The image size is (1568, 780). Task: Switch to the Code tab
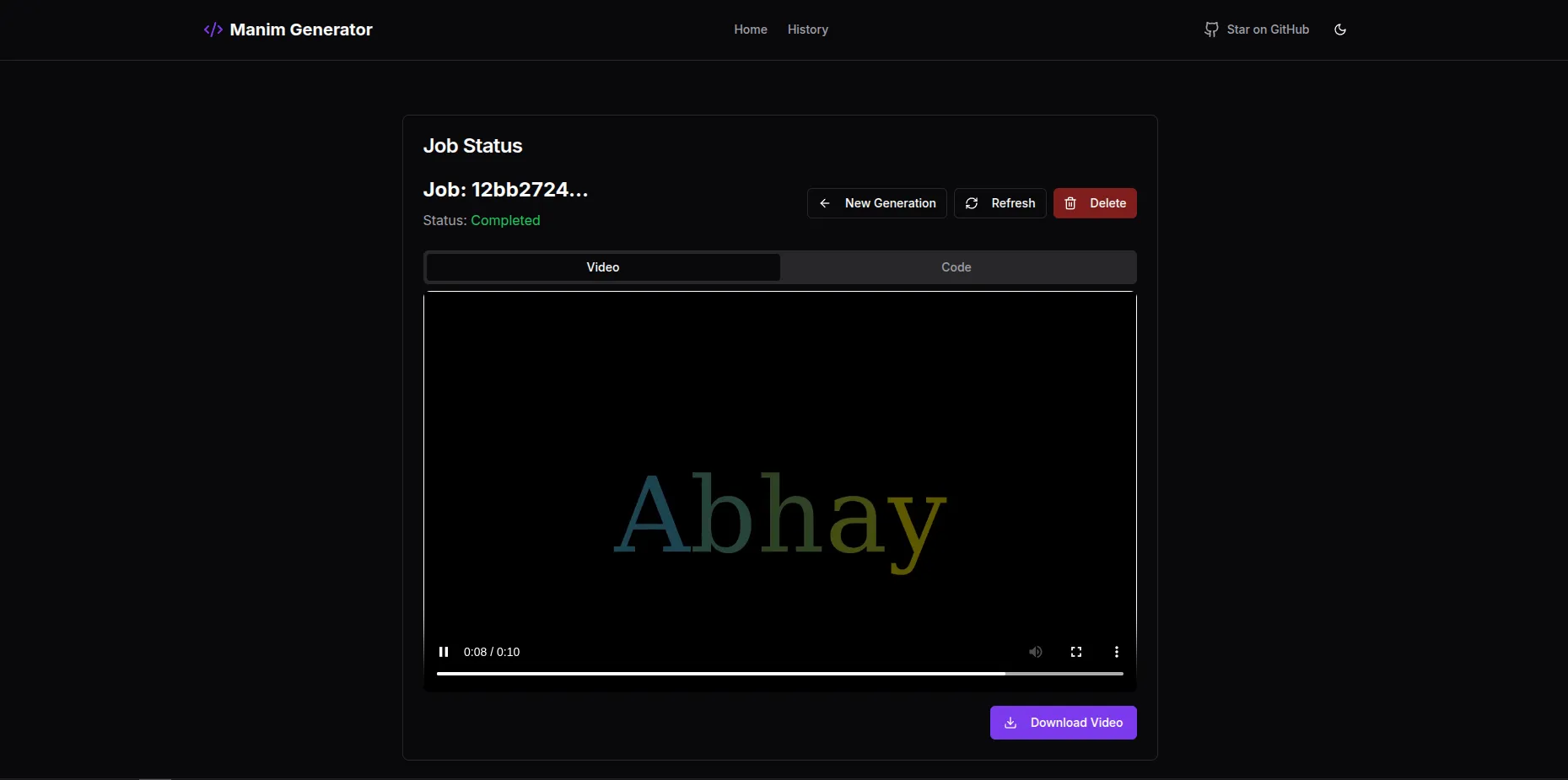(956, 267)
